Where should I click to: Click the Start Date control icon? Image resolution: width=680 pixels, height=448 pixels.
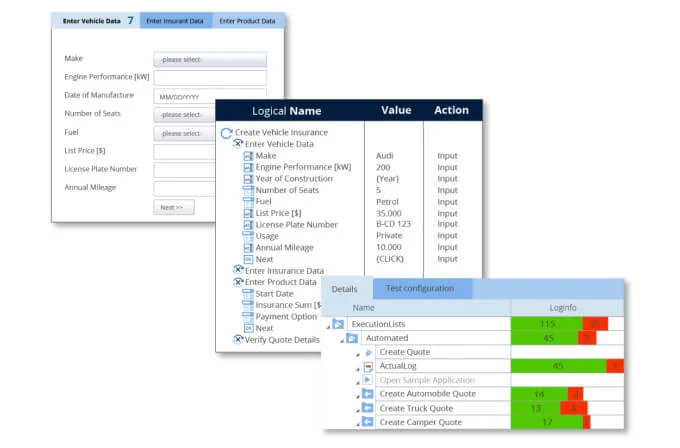[x=247, y=293]
